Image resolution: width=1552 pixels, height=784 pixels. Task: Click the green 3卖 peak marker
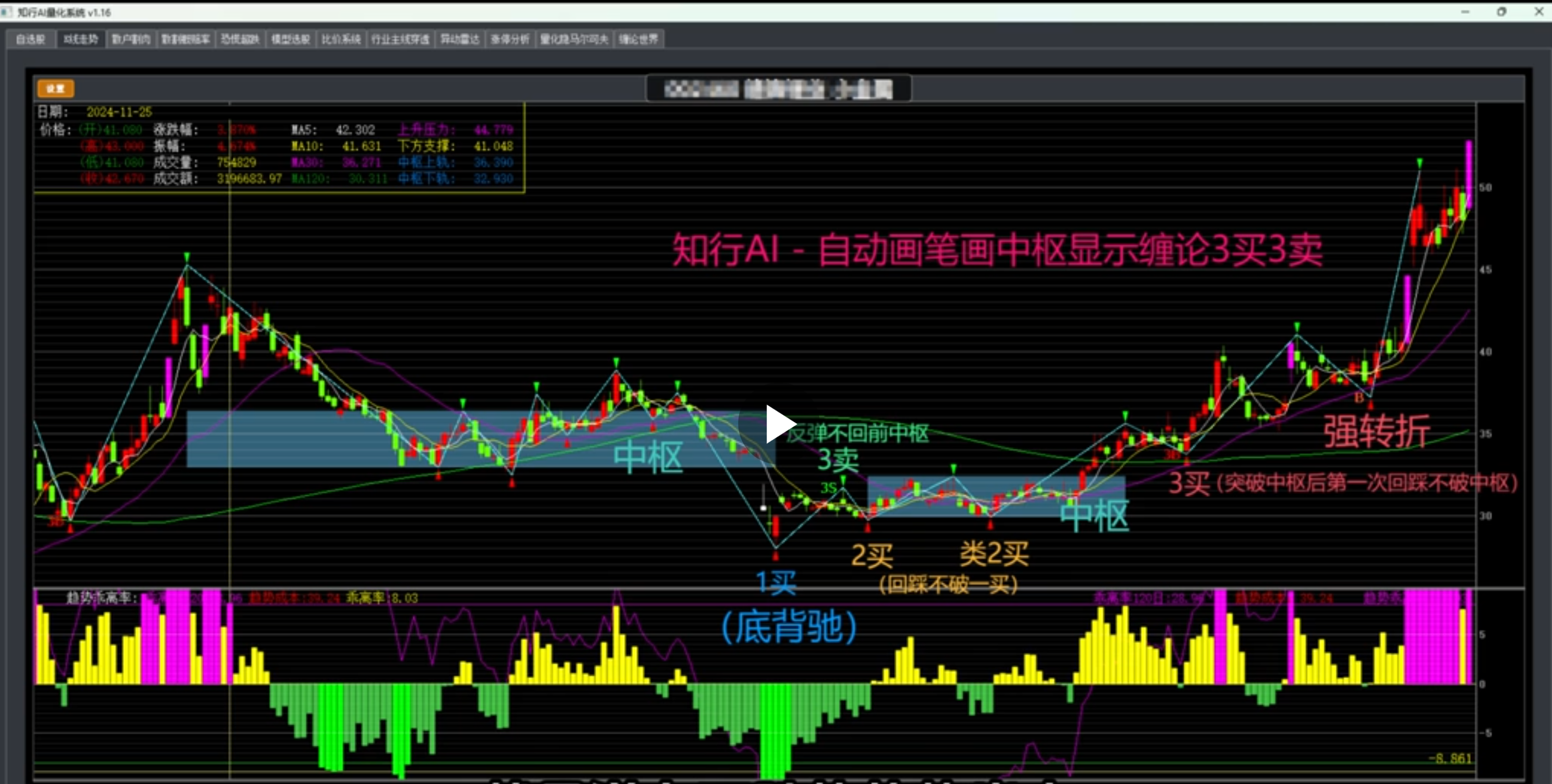click(844, 480)
